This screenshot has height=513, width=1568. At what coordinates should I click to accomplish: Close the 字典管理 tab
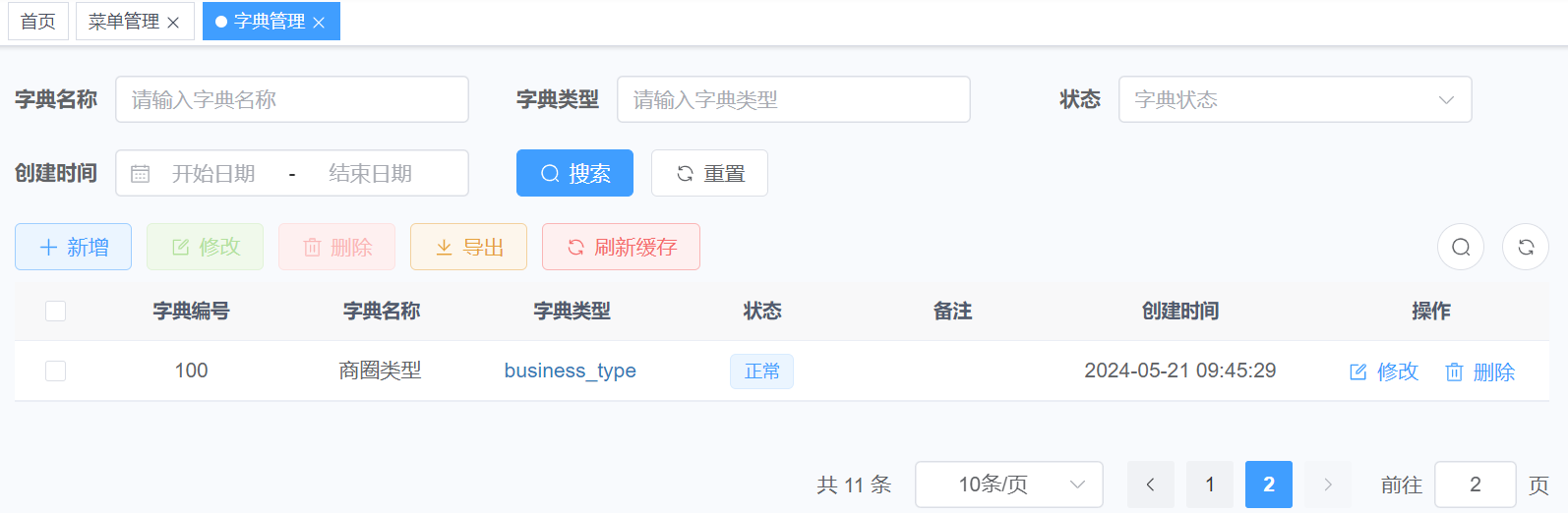pos(319,23)
